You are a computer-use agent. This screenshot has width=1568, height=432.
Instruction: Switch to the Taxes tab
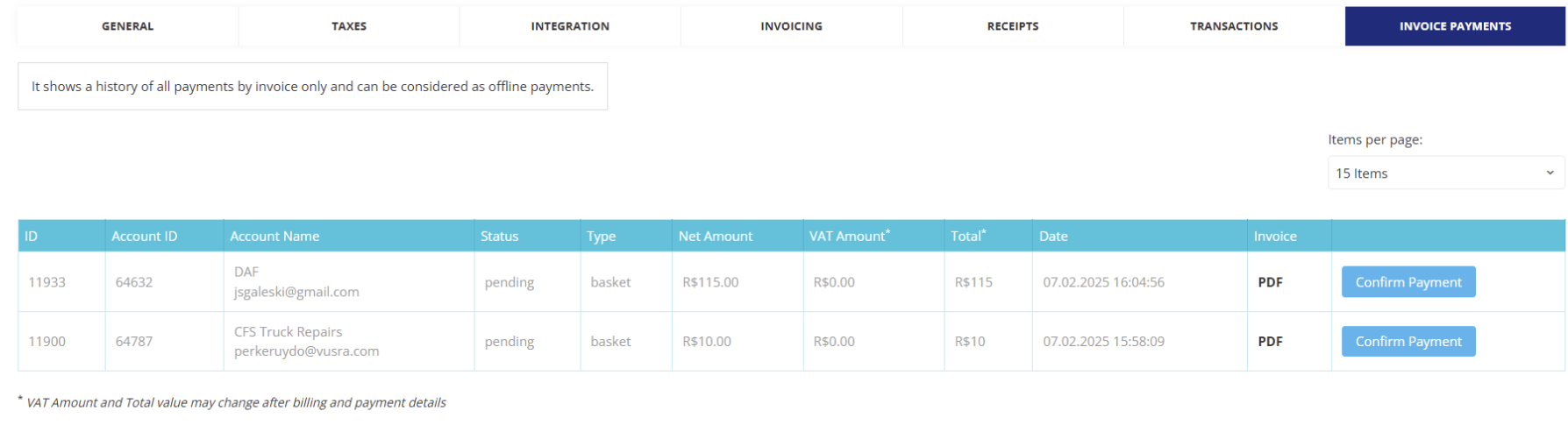tap(349, 26)
